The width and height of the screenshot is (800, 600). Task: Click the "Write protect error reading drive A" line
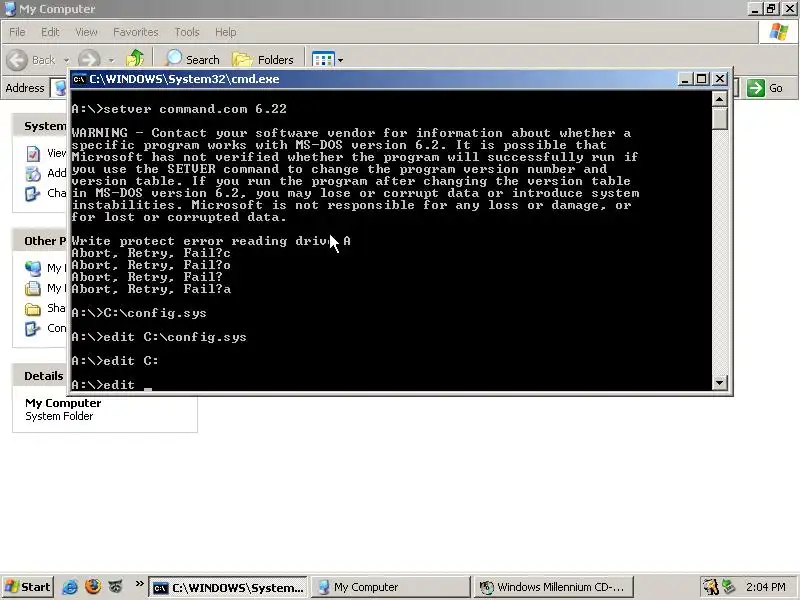tap(211, 241)
